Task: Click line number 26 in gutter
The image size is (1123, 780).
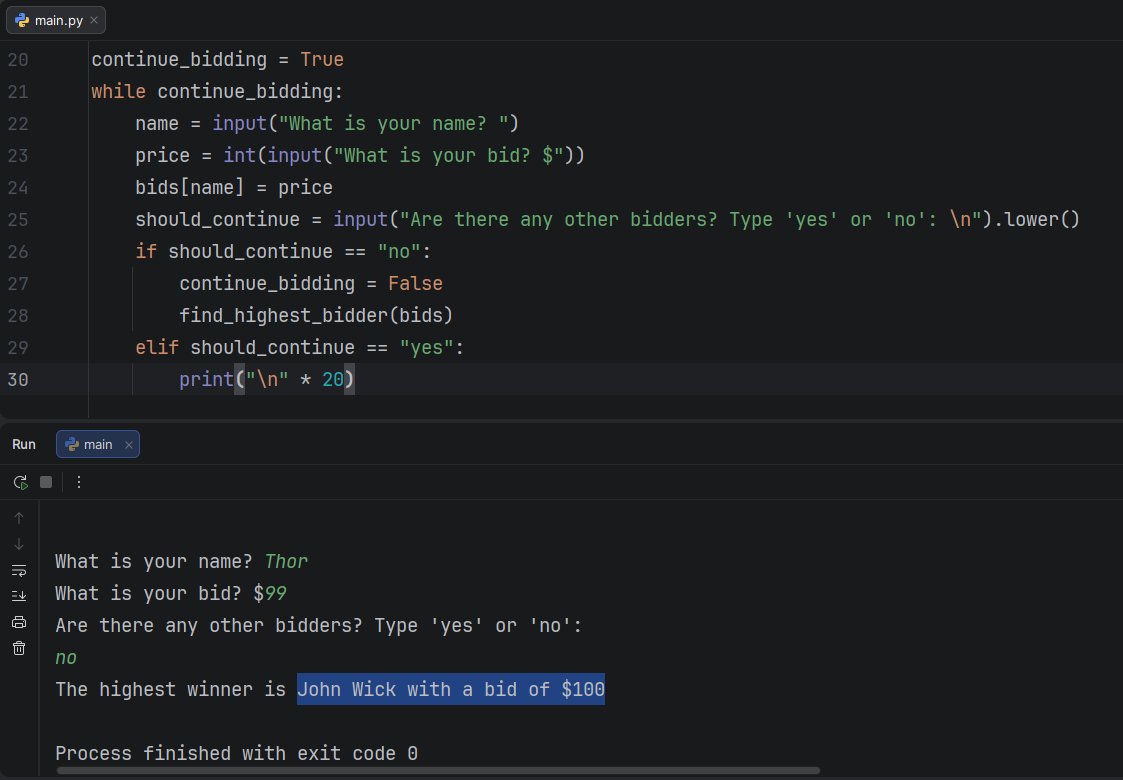Action: [x=18, y=251]
